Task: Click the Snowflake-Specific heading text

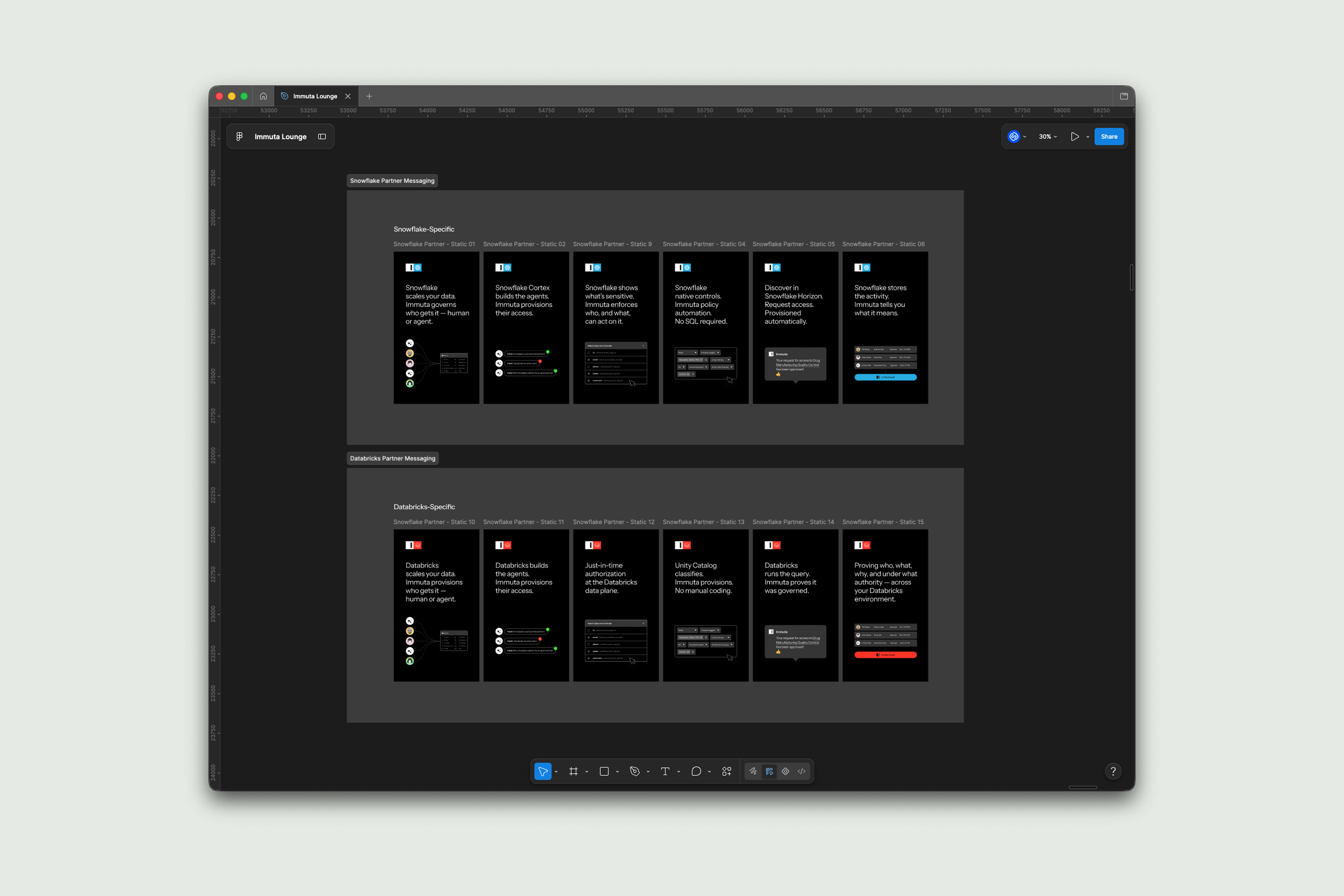Action: (424, 229)
